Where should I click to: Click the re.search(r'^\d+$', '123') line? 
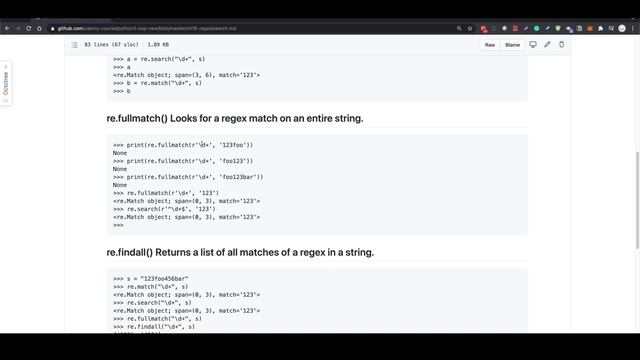coord(164,209)
